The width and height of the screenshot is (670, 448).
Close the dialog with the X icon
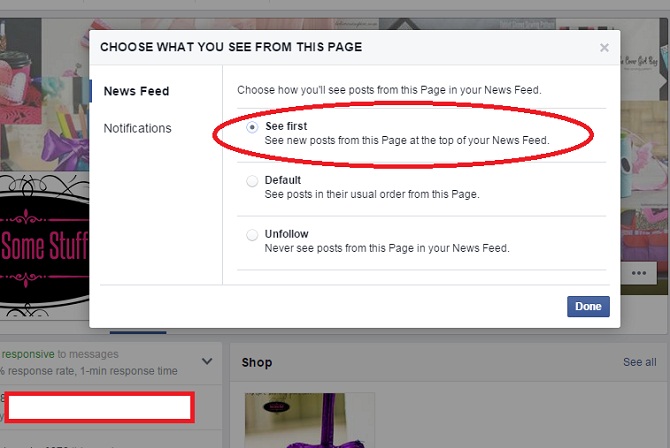point(604,47)
